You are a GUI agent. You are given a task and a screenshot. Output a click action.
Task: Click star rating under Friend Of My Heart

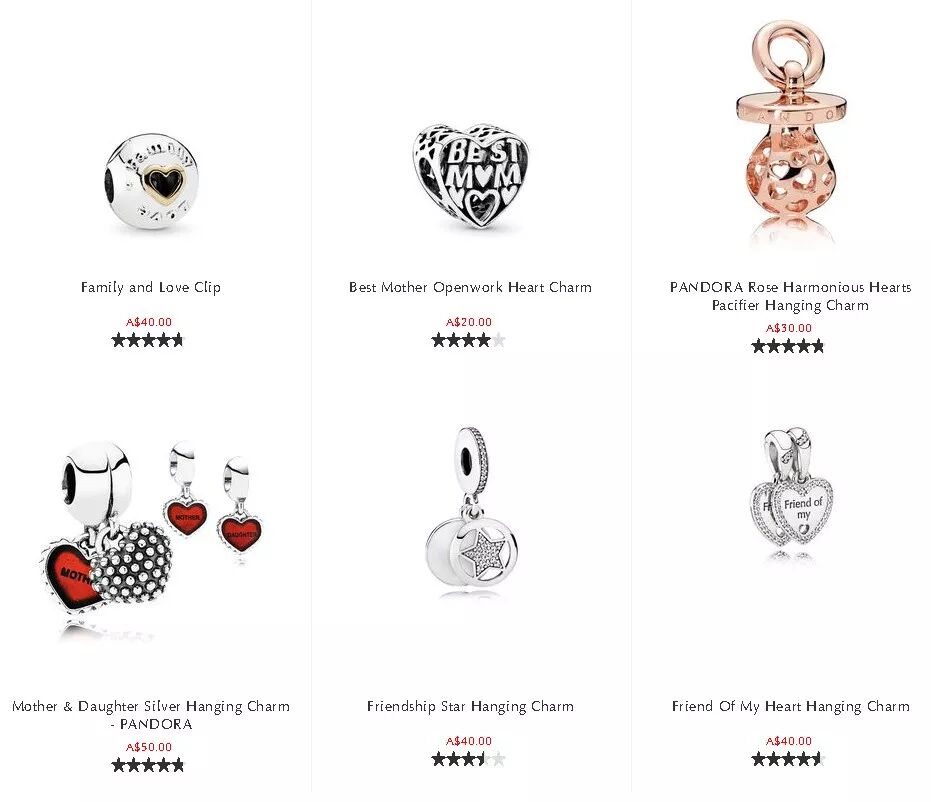pos(788,759)
